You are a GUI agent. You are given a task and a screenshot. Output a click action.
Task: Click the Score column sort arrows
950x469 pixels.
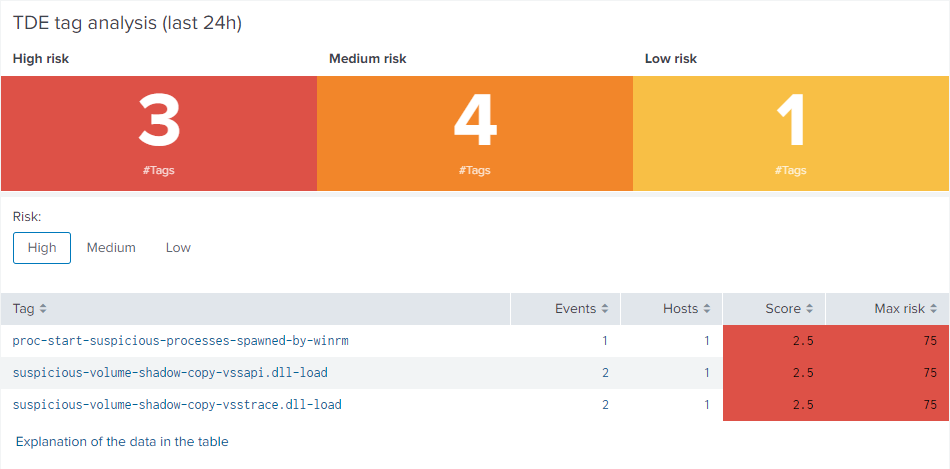tap(810, 309)
